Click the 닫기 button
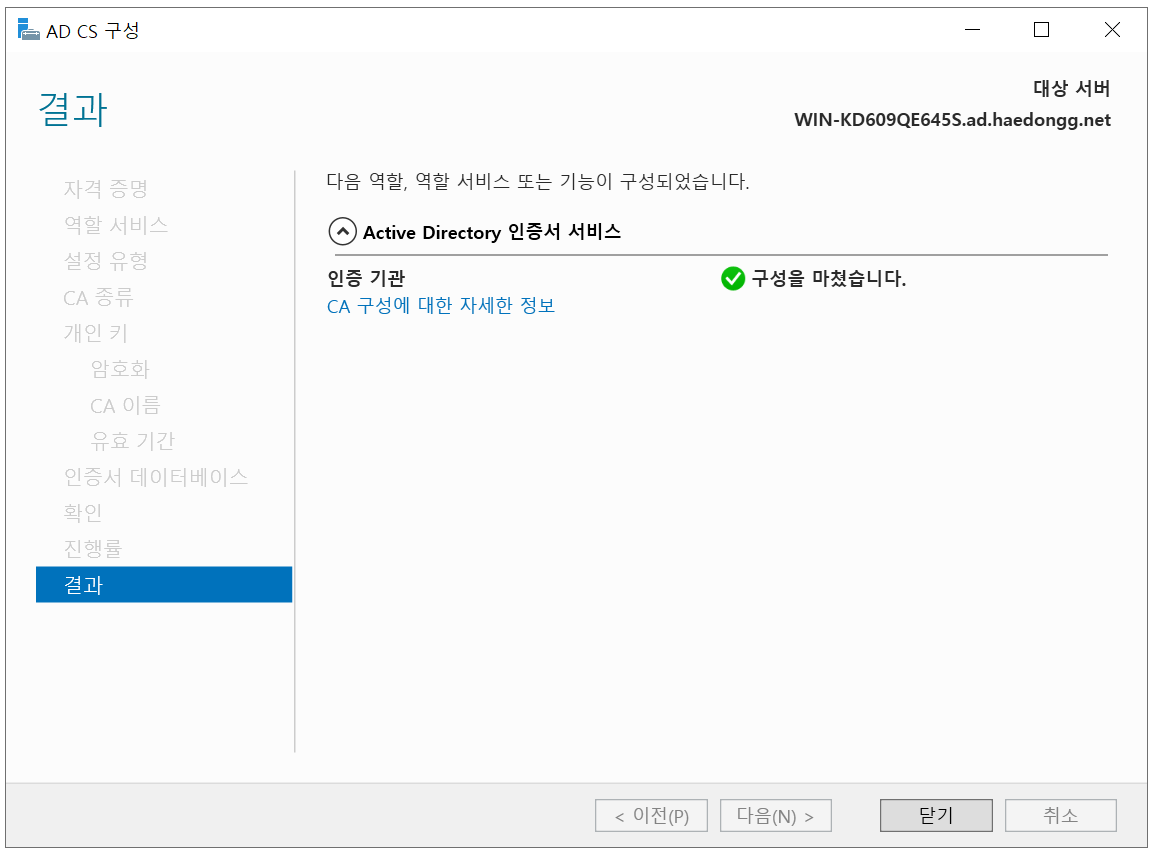This screenshot has height=853, width=1153. [936, 815]
